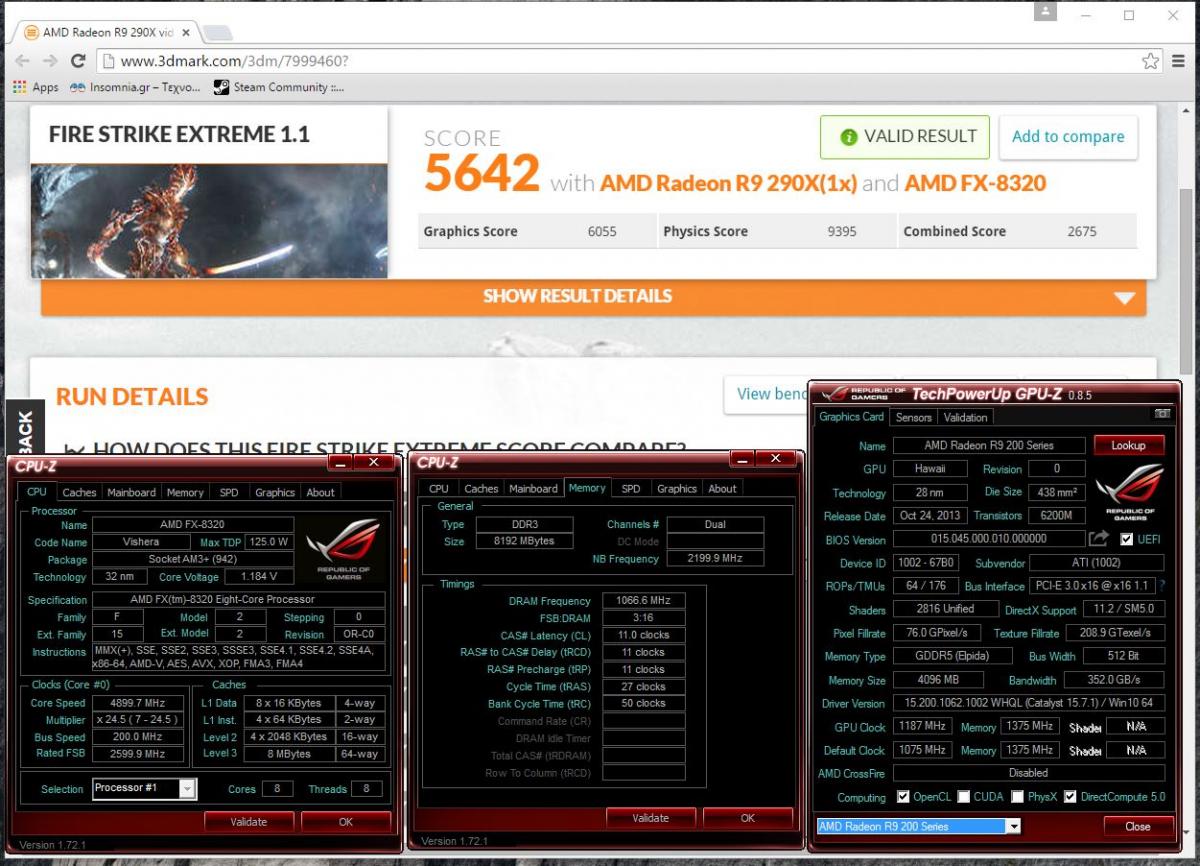
Task: Click the Combined Score value 2675
Action: (x=1082, y=231)
